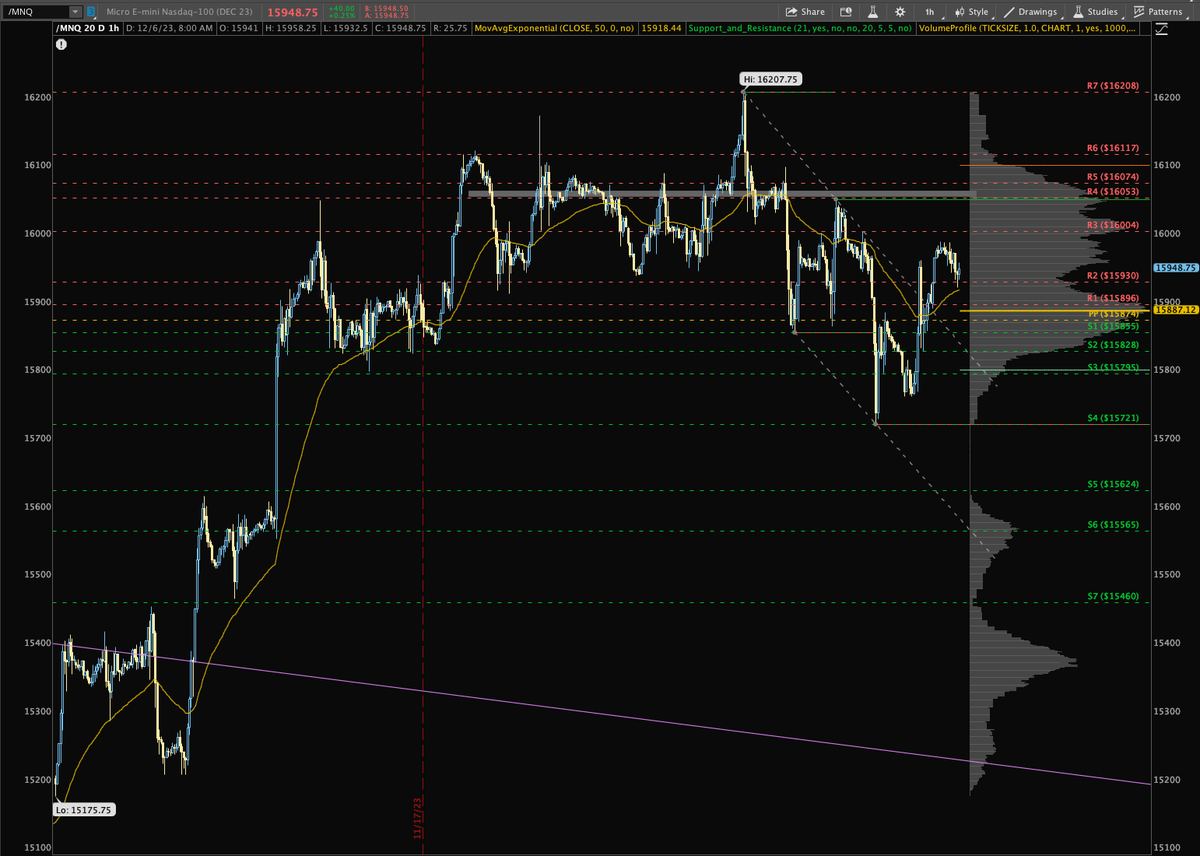Open the Drawings menu

[1031, 11]
